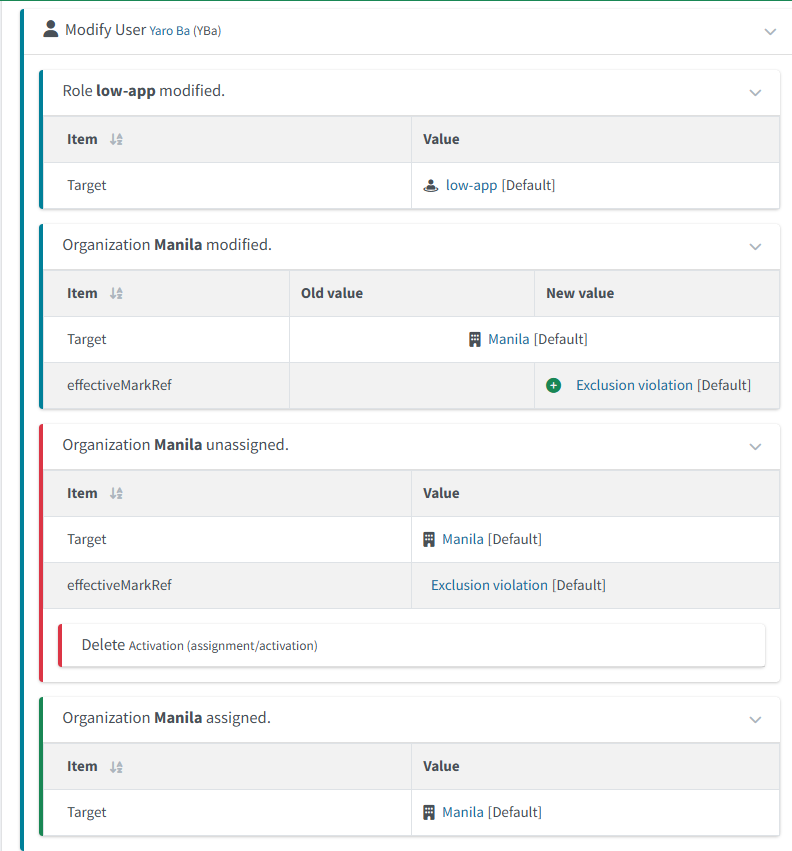Screen dimensions: 792x851
Task: Collapse the Organization Manila modified section
Action: point(755,246)
